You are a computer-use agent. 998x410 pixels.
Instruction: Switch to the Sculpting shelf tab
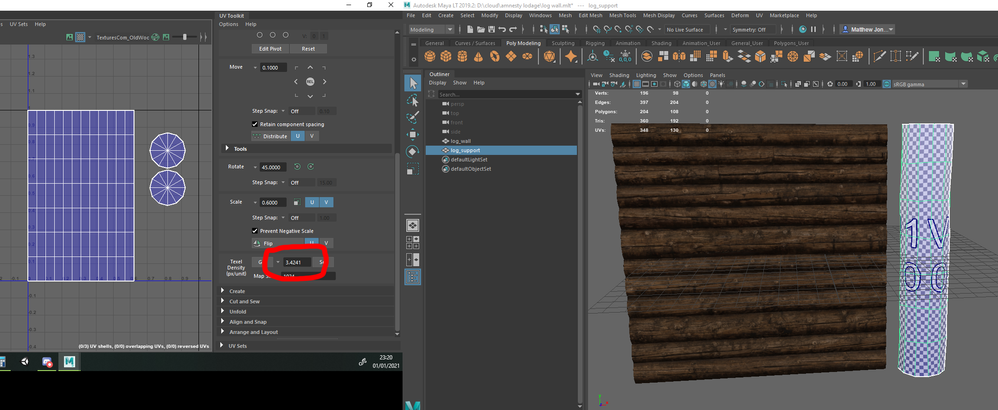click(563, 43)
